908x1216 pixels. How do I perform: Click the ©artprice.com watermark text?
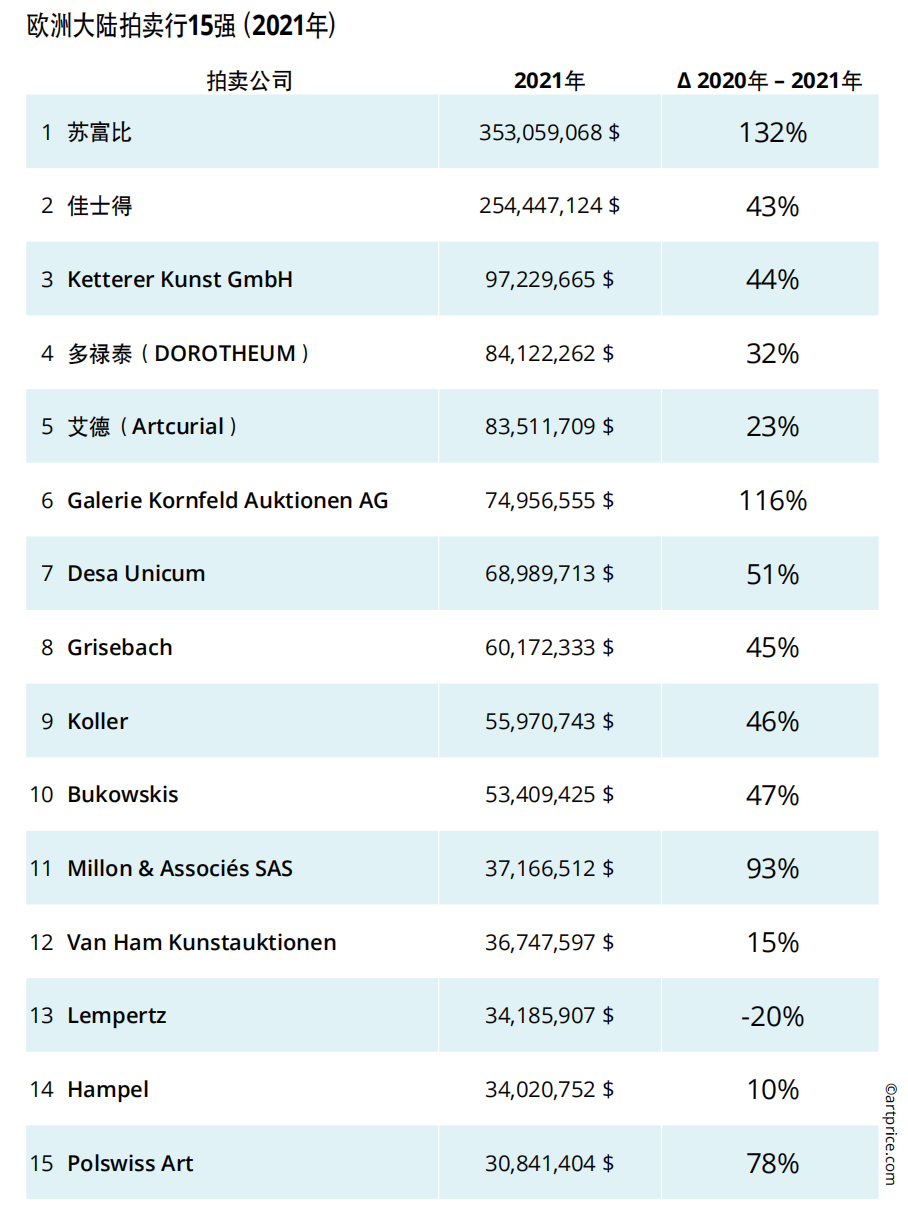890,1133
